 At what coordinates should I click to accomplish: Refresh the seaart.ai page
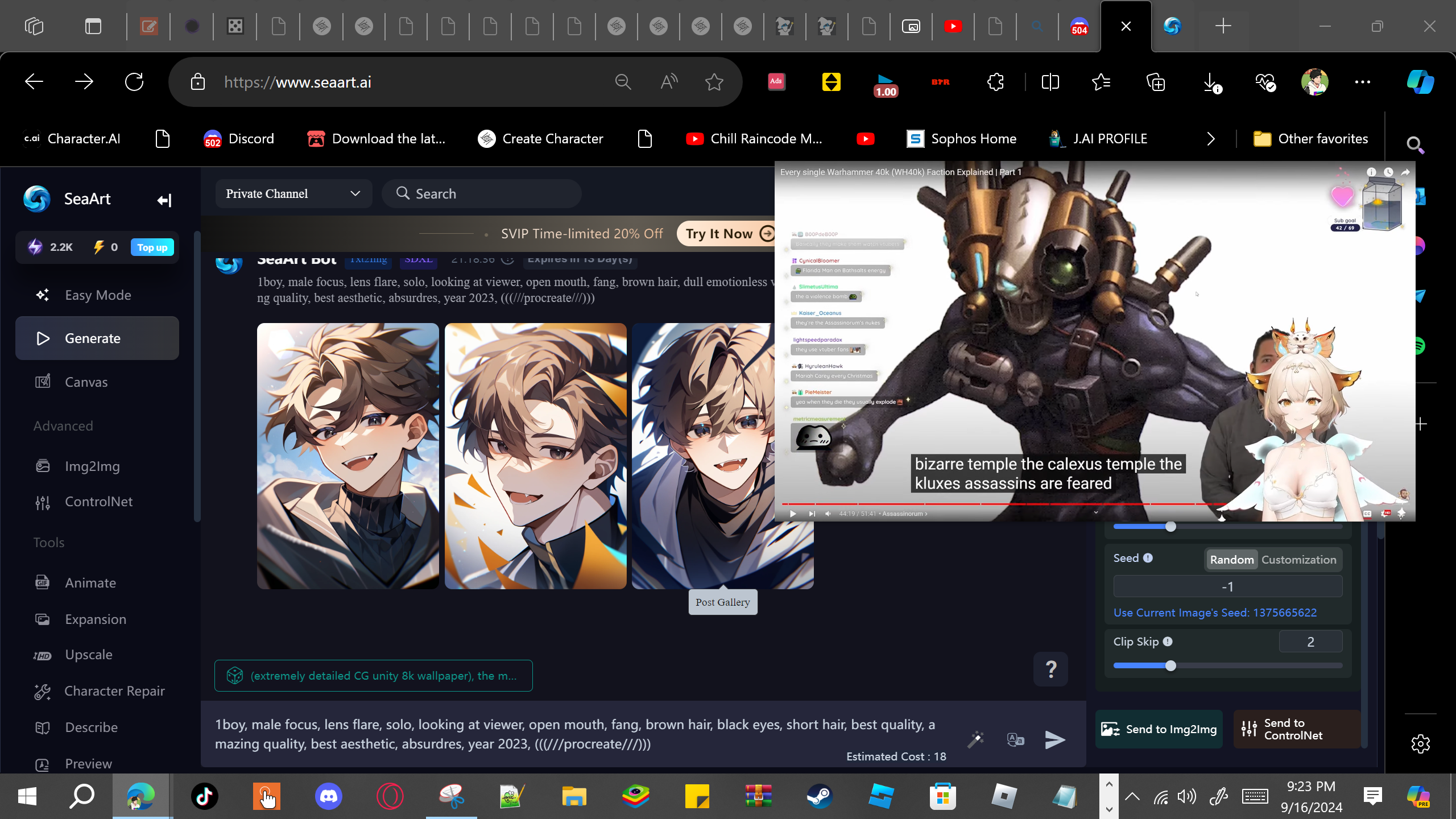pyautogui.click(x=134, y=82)
